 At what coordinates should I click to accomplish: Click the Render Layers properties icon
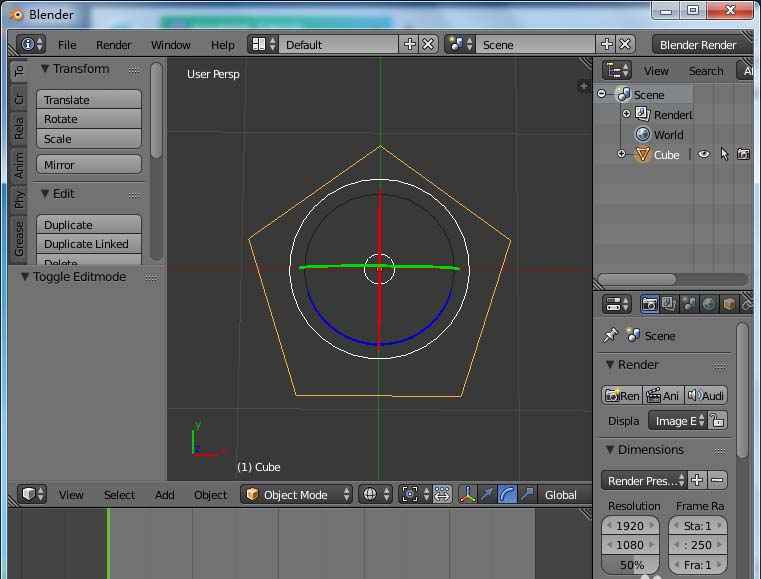click(669, 304)
